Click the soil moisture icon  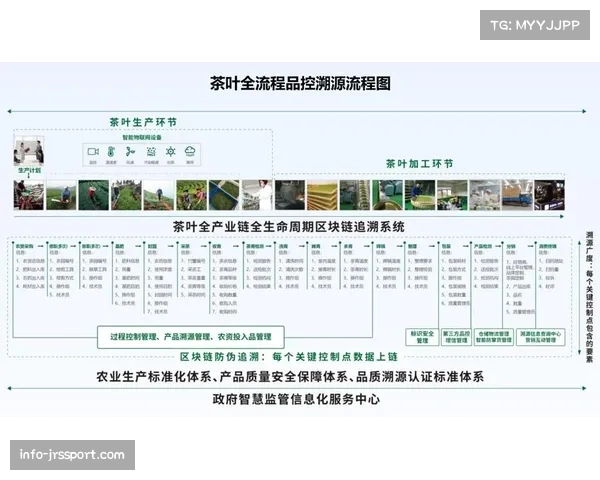click(x=151, y=152)
